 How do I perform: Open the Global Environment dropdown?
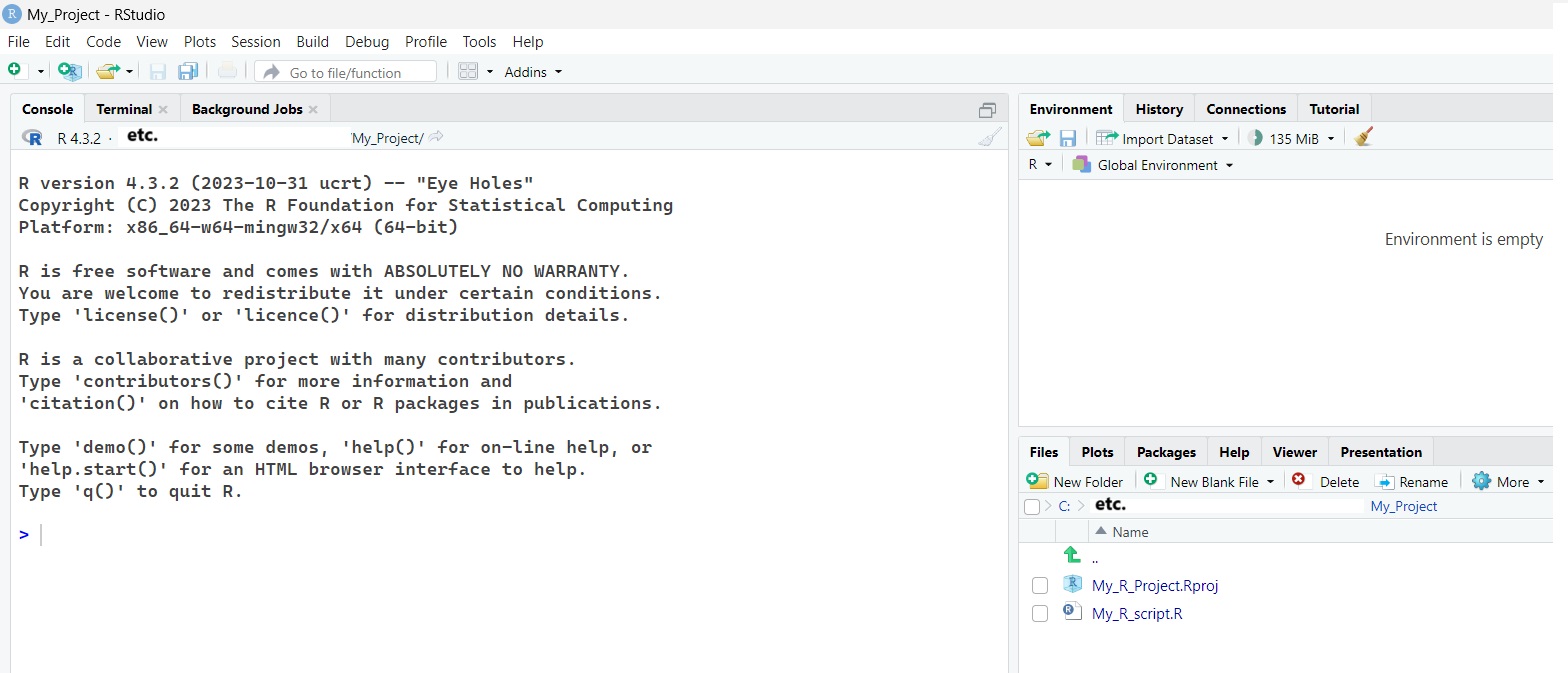[x=1153, y=165]
